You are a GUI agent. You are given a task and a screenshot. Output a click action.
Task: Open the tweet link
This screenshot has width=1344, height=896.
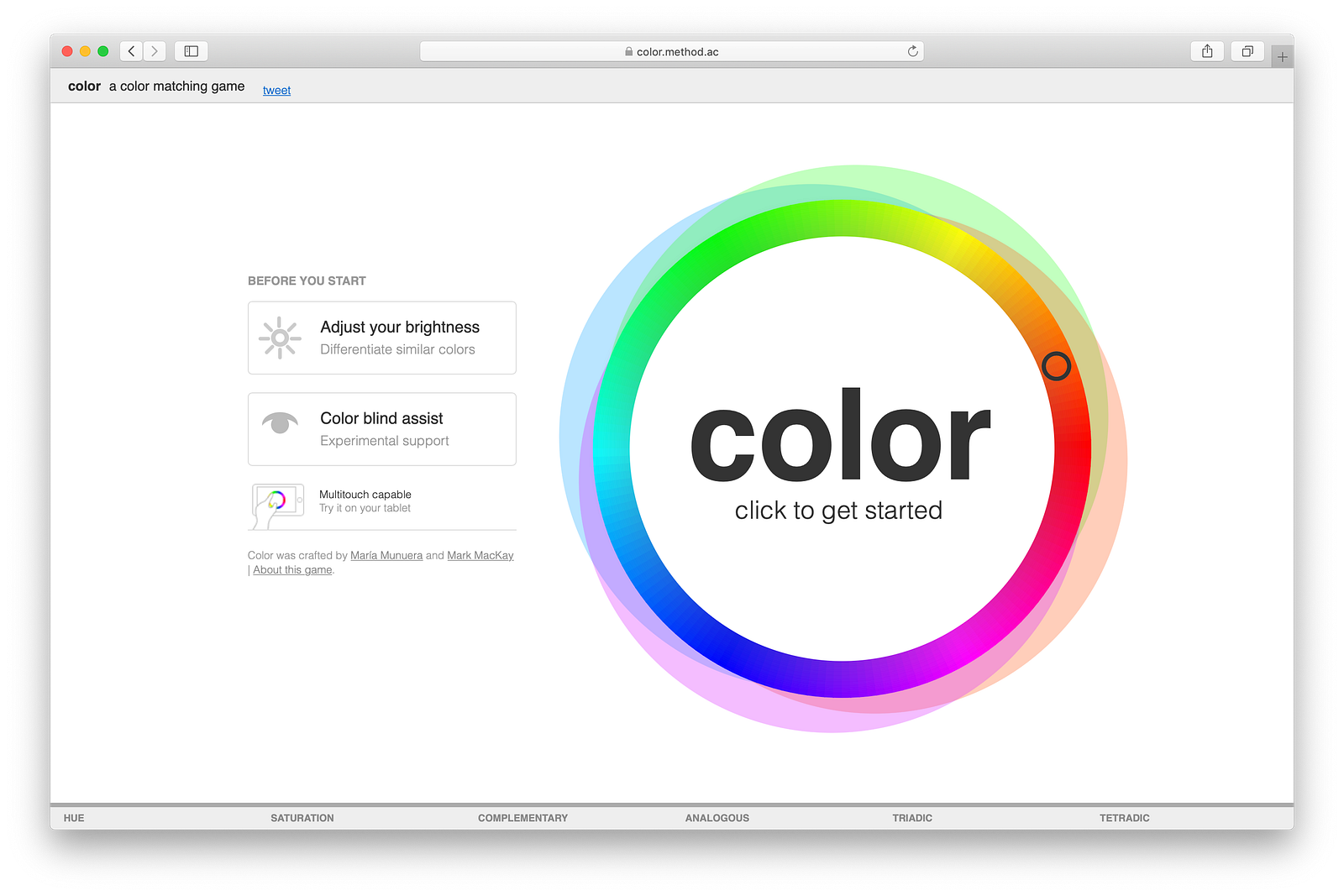pyautogui.click(x=276, y=90)
